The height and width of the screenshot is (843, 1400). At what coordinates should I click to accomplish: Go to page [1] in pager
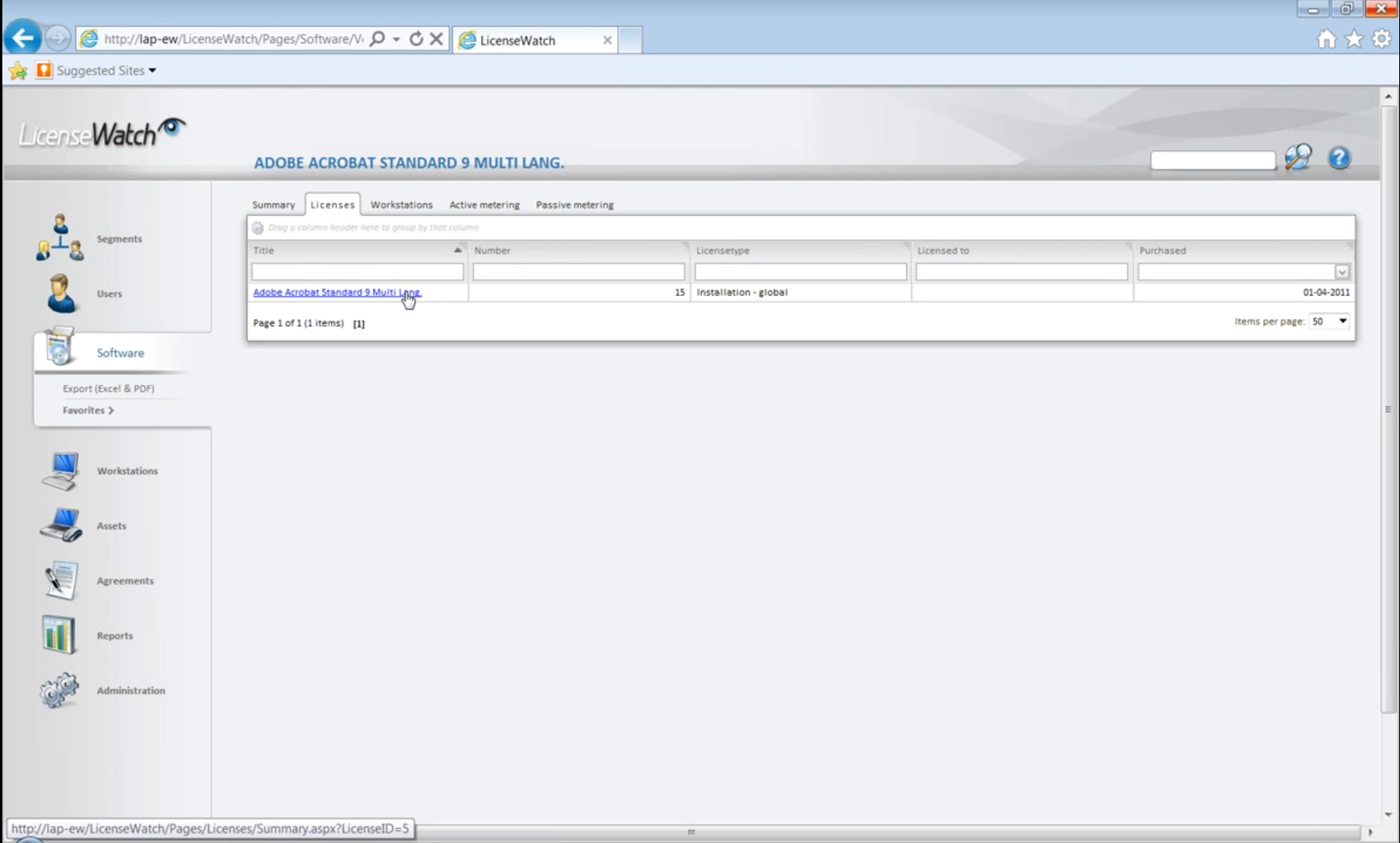(x=358, y=323)
